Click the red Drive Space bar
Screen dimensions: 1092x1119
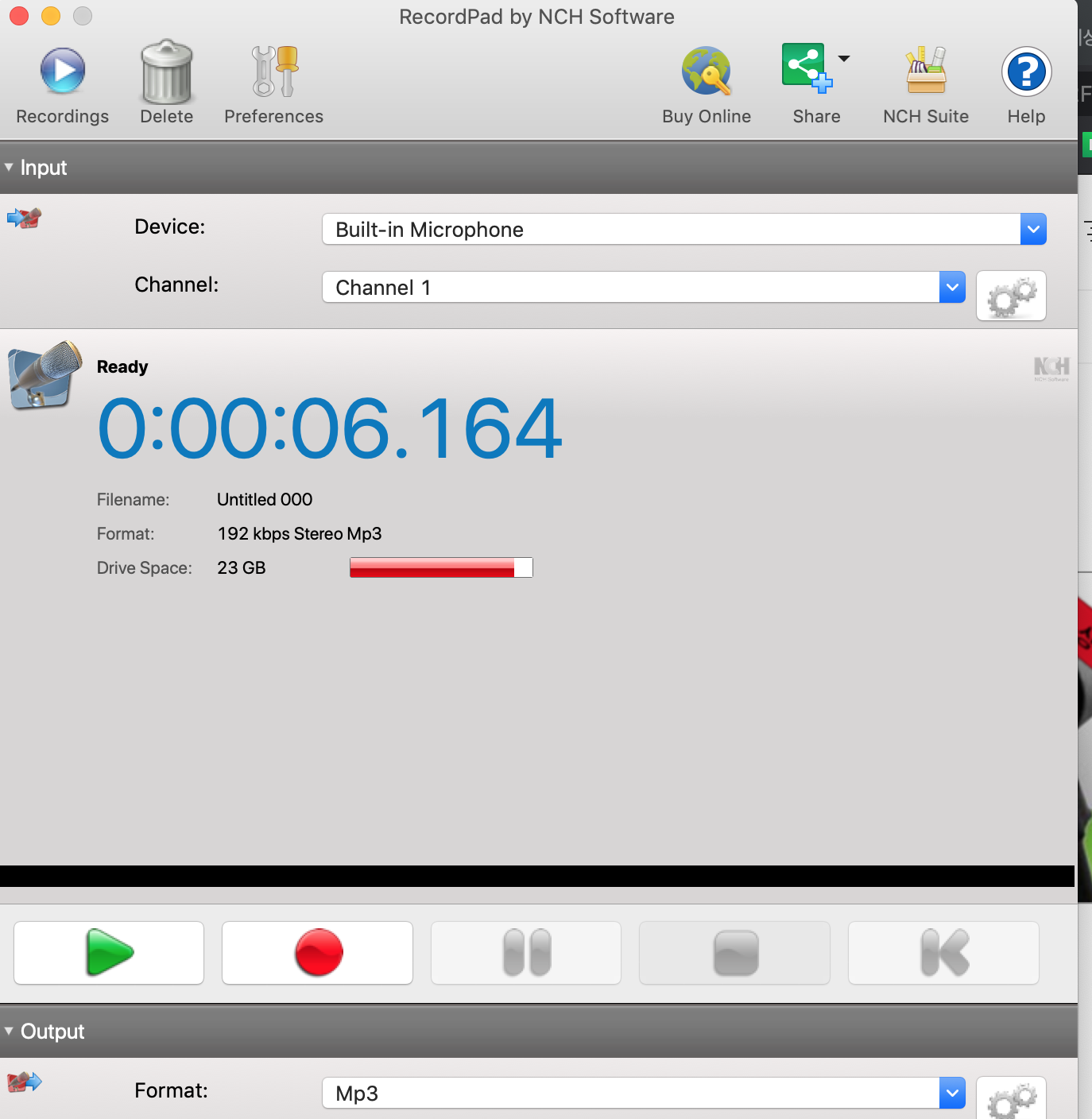coord(441,567)
